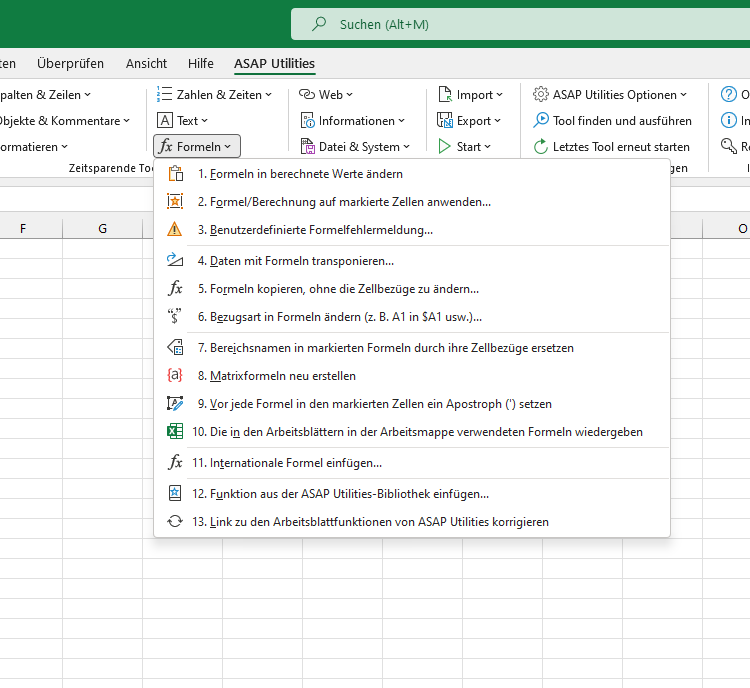Click the {a} icon for Matrixformeln neu erstellen
750x688 pixels.
coord(175,375)
